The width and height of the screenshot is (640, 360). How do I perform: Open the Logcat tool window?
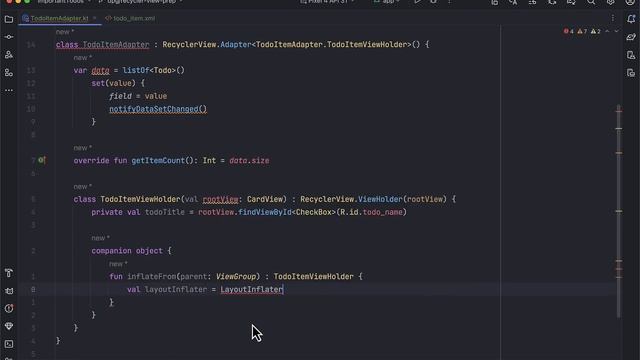9,291
